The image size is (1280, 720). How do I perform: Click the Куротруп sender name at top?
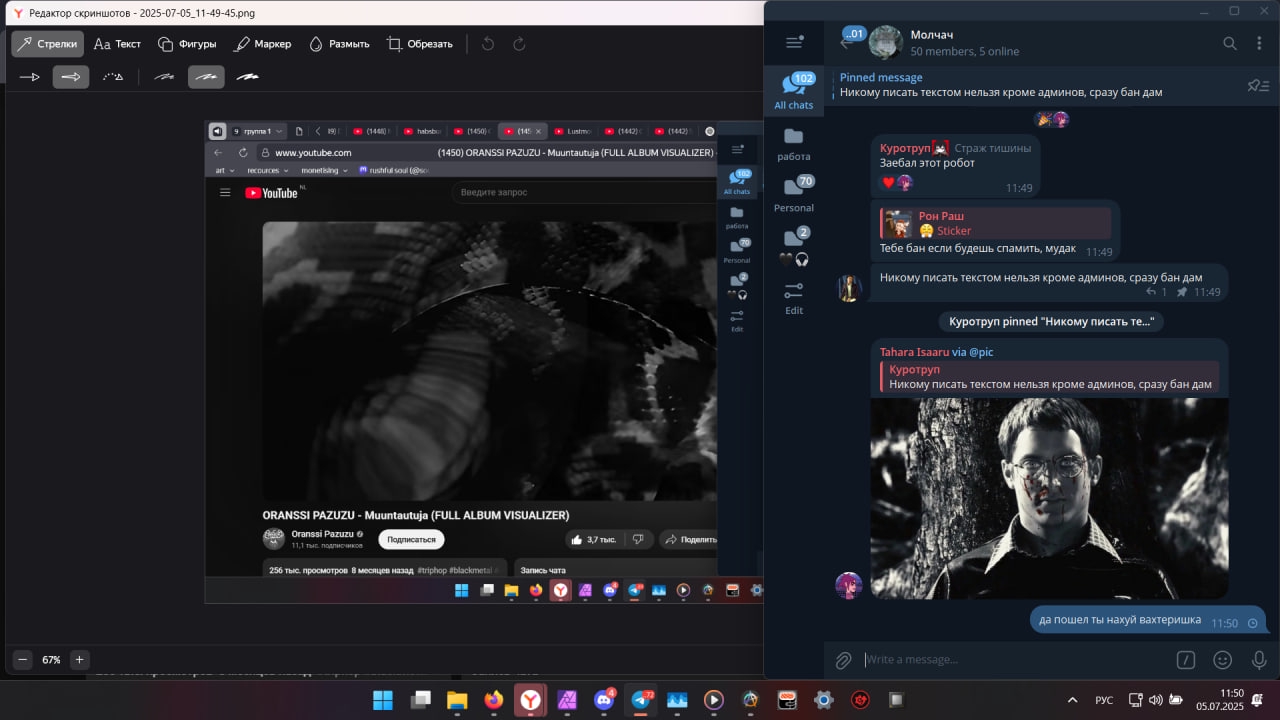click(x=904, y=148)
